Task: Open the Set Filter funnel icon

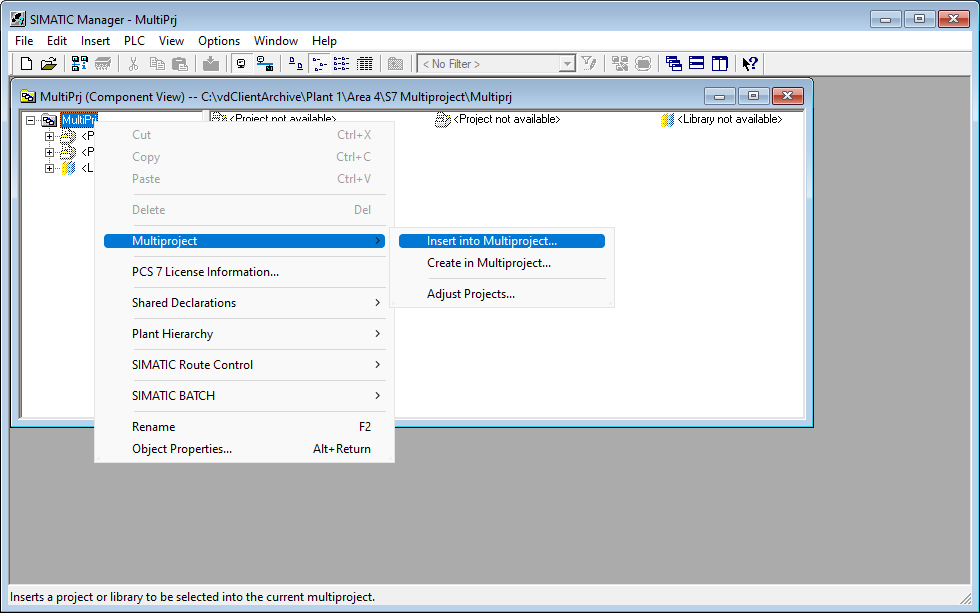Action: [589, 63]
